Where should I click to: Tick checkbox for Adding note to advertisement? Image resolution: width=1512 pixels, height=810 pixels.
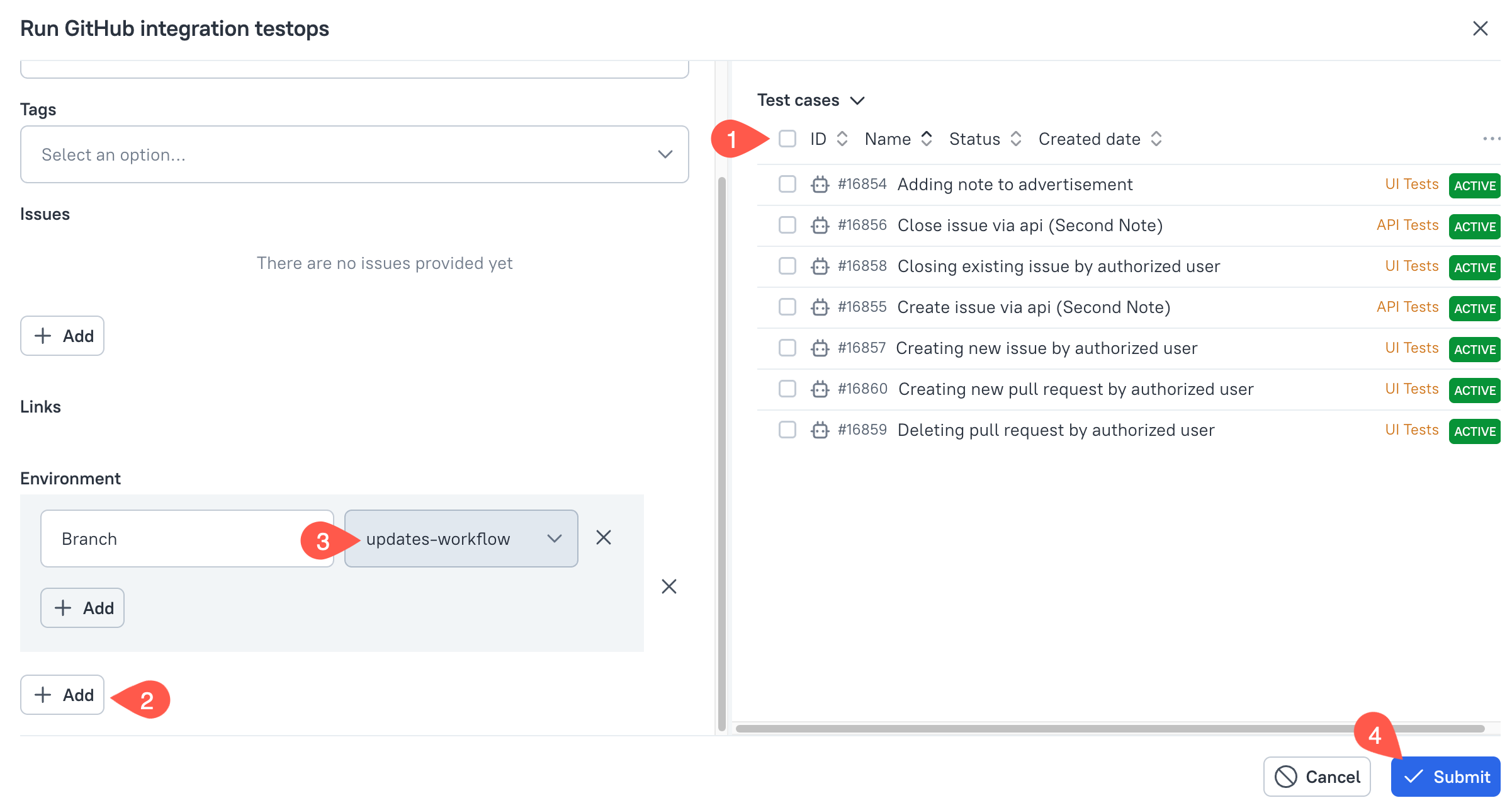coord(787,185)
